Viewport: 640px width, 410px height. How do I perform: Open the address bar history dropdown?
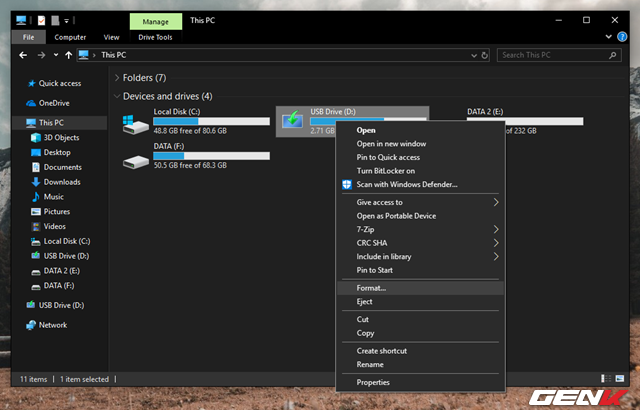[x=473, y=55]
